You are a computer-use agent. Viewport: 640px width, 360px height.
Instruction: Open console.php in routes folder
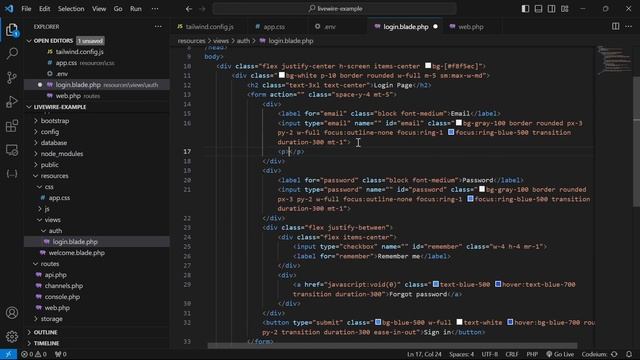[62, 297]
